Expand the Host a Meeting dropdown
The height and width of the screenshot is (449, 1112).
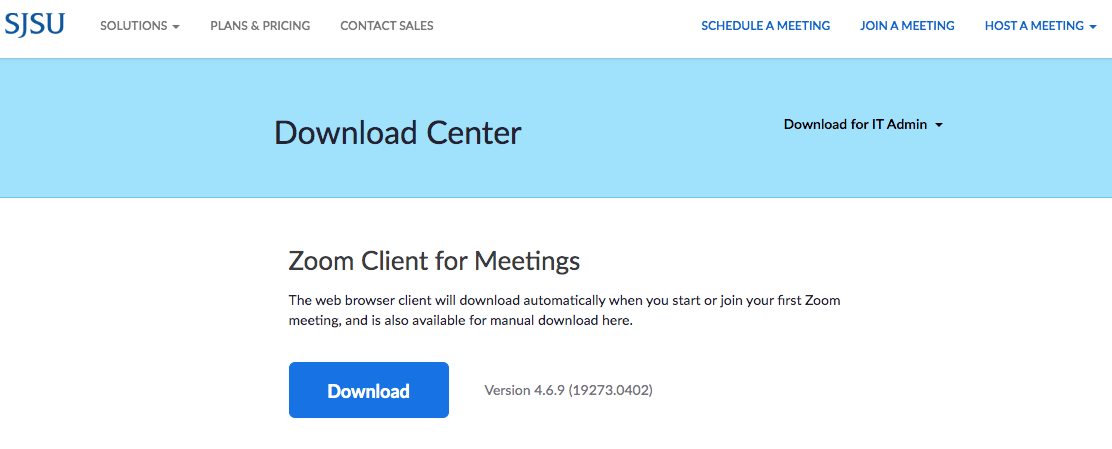[x=1034, y=26]
